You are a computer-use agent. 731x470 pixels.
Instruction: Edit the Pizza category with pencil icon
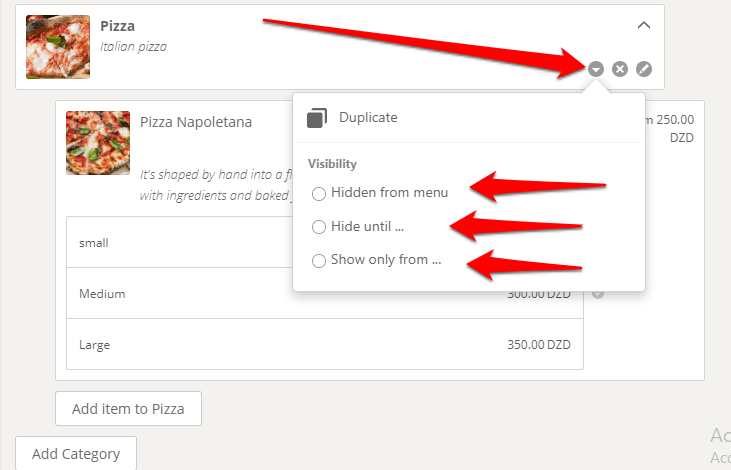[x=645, y=69]
